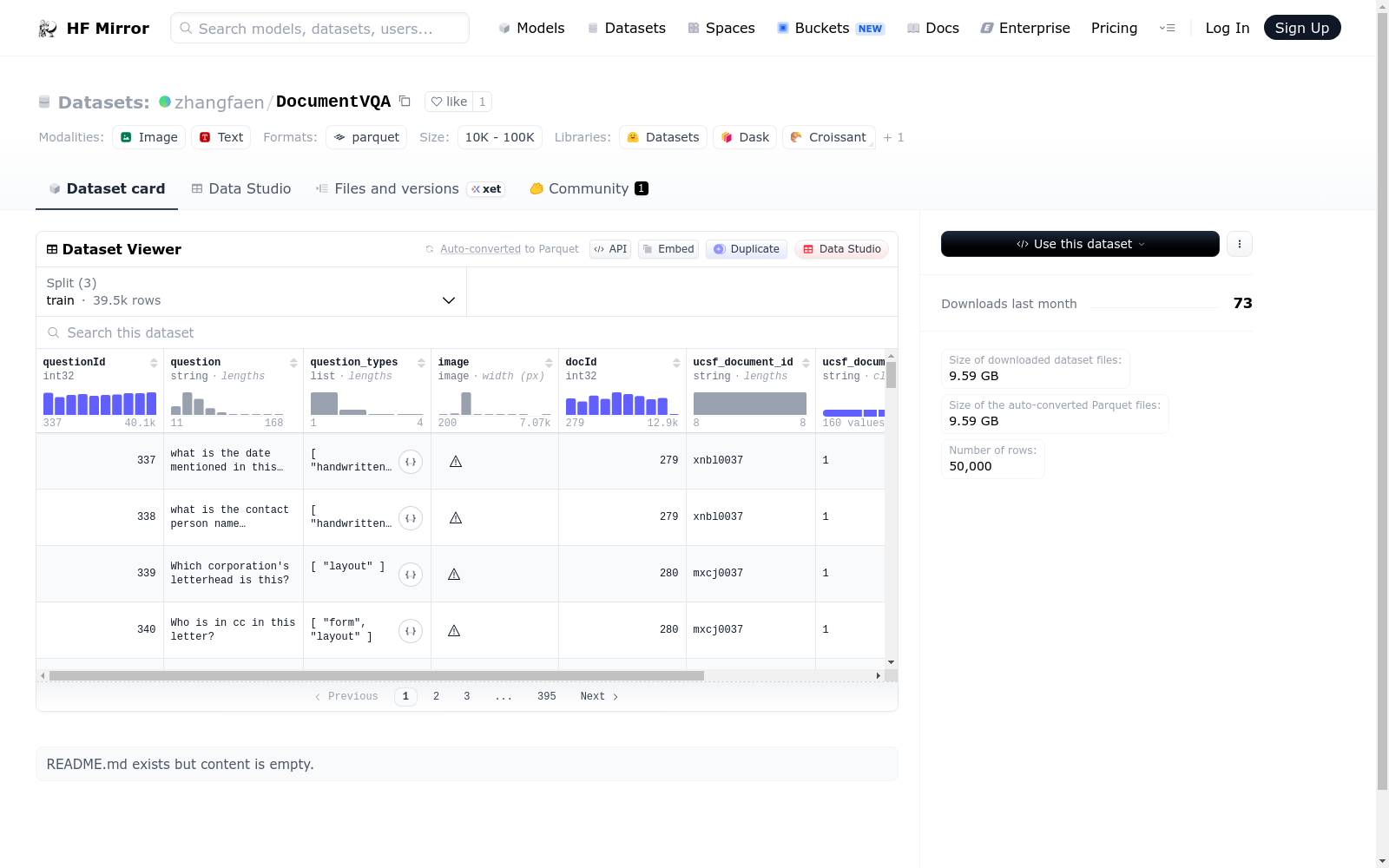Filter by the Croissant library tag
The width and height of the screenshot is (1389, 868).
point(828,137)
